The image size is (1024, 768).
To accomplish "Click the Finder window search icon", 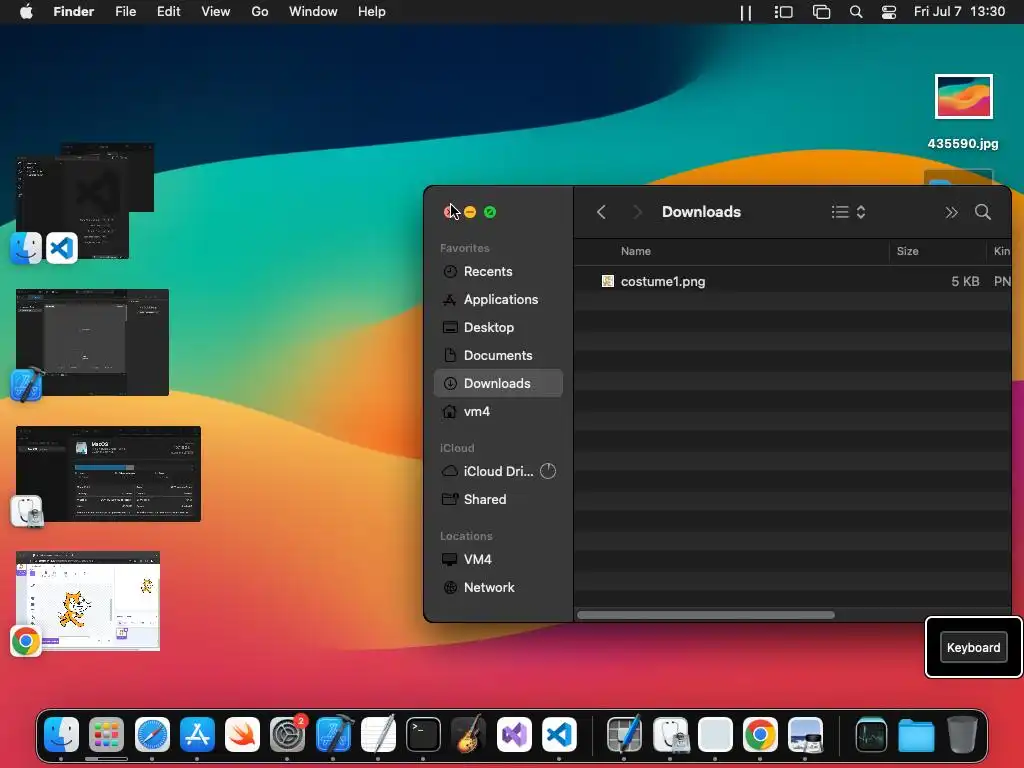I will 983,212.
